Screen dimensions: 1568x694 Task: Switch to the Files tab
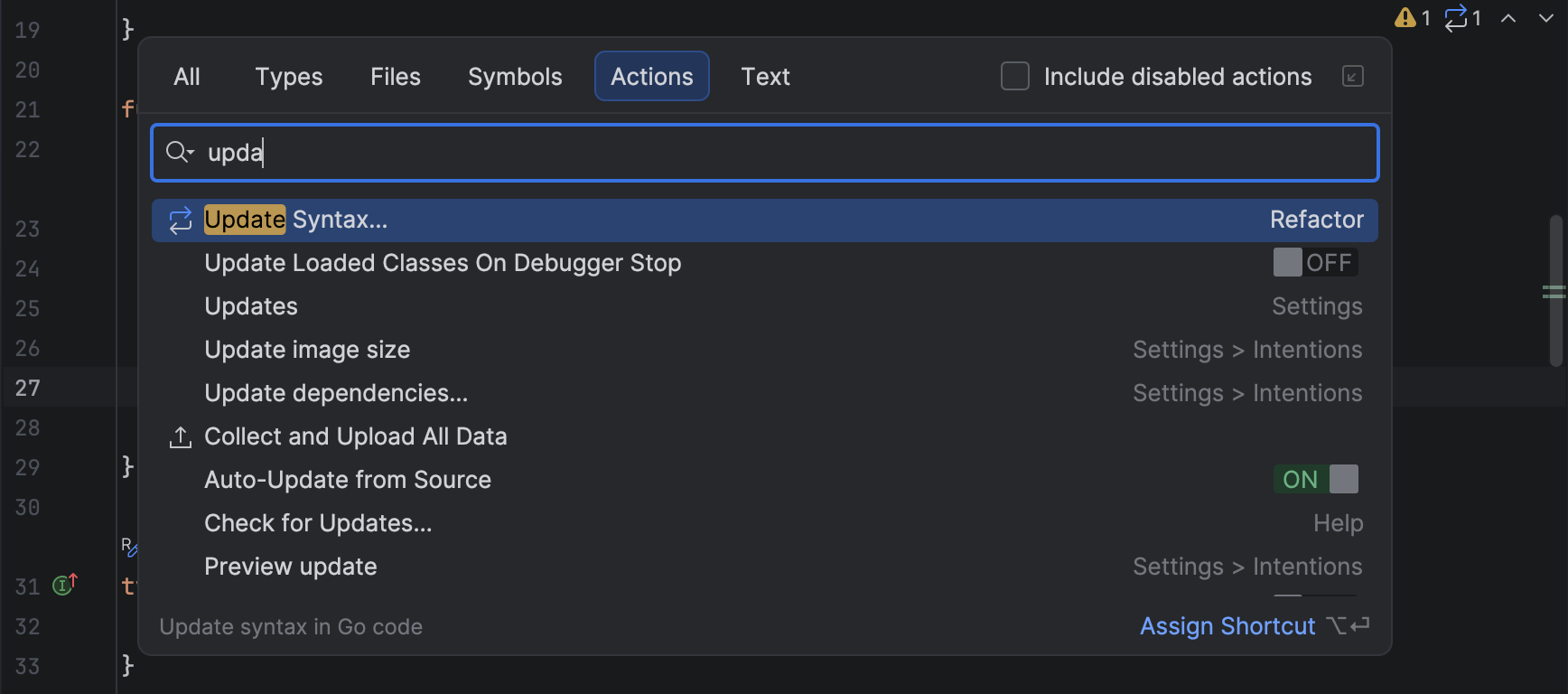[x=395, y=77]
